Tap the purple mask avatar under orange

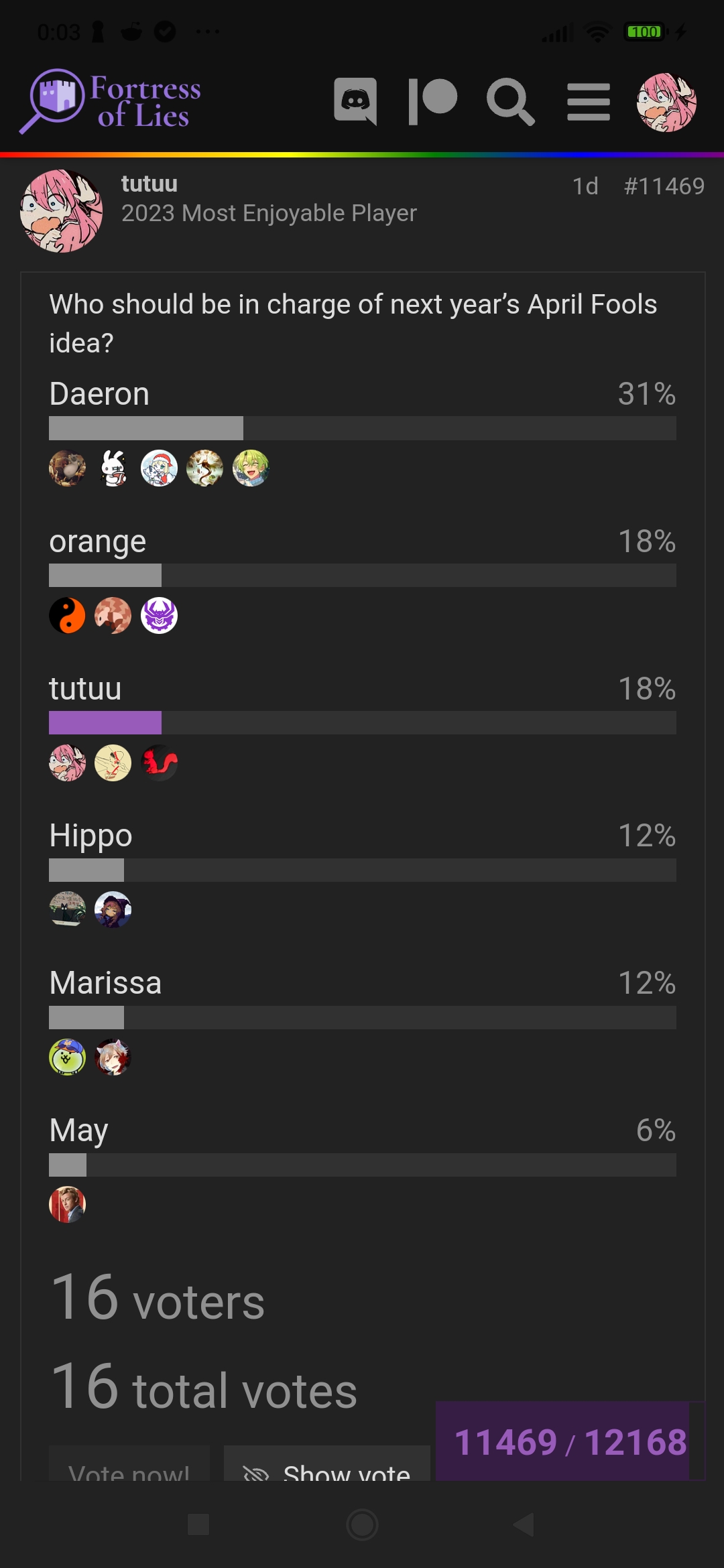click(160, 615)
